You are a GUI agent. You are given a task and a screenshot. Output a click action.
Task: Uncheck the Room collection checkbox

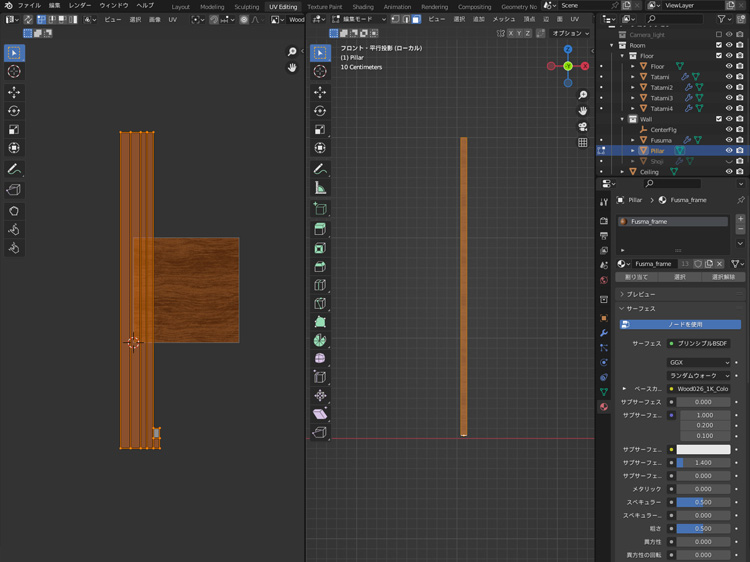pyautogui.click(x=718, y=45)
